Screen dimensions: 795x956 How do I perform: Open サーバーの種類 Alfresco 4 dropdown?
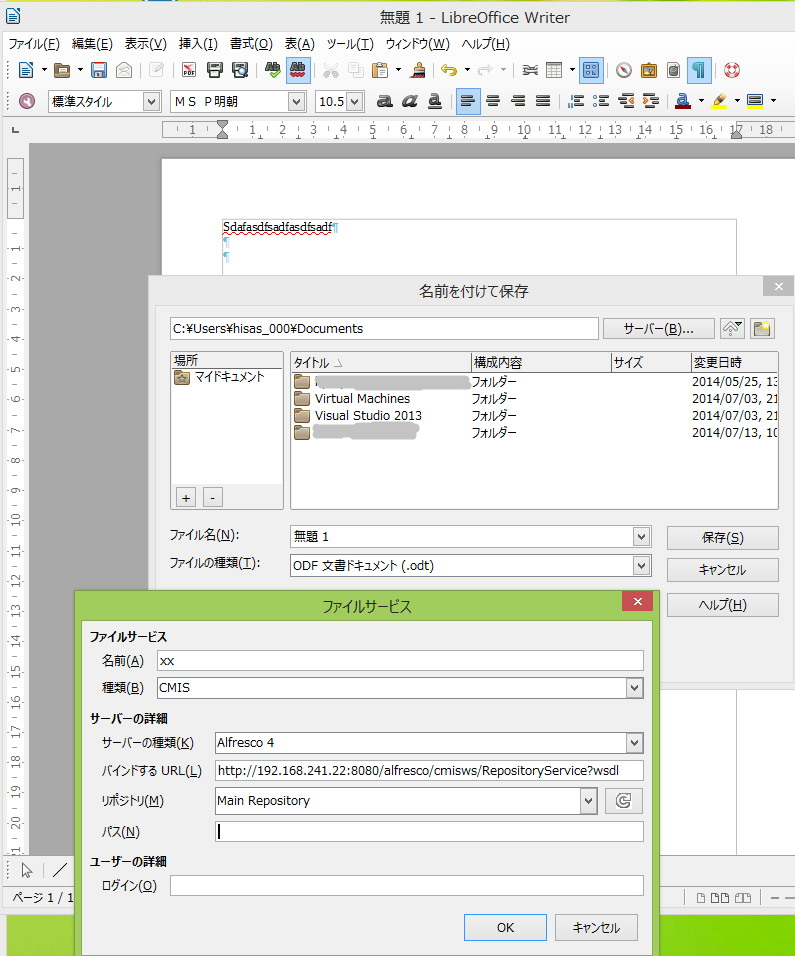point(634,743)
